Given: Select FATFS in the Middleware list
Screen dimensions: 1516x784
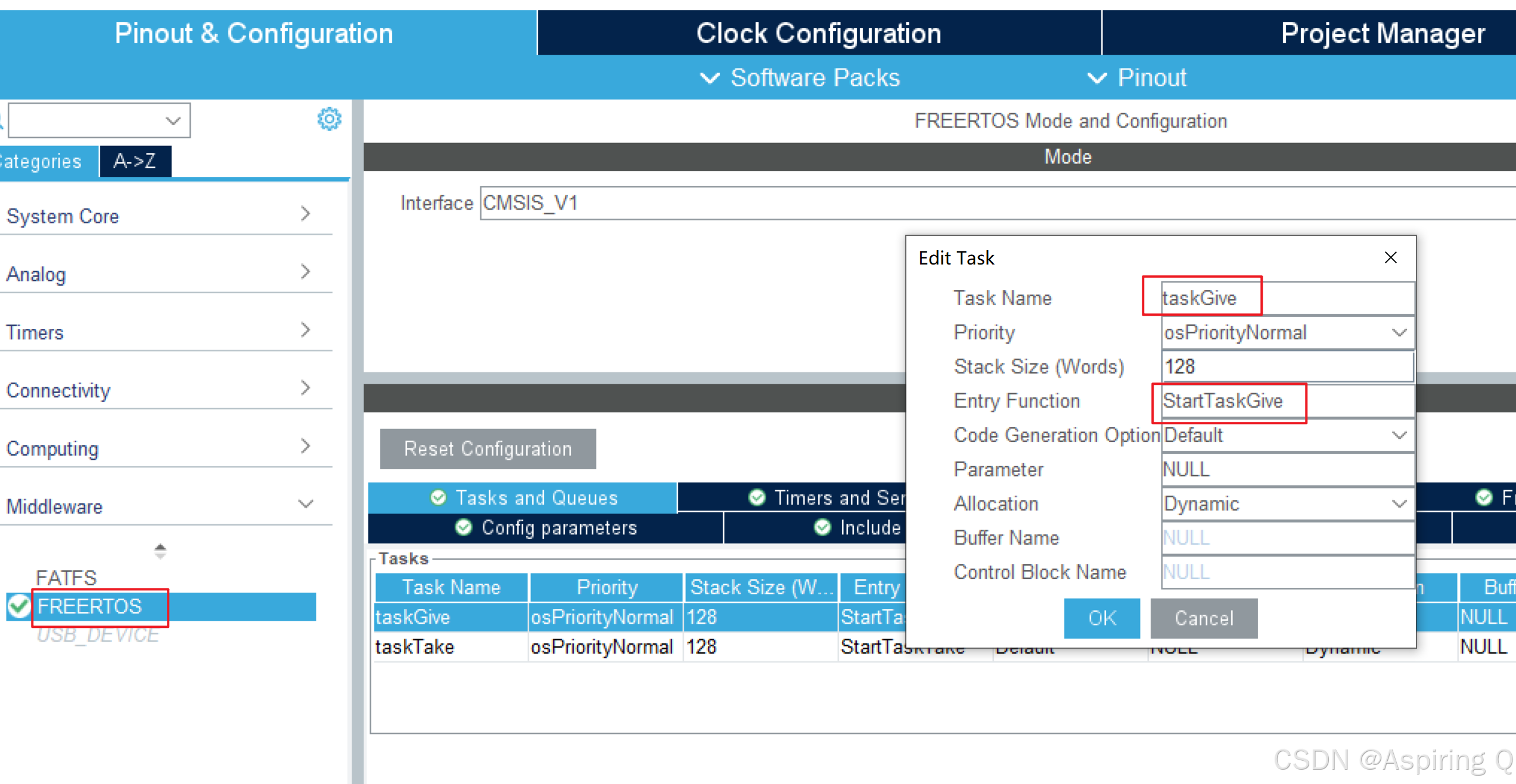Looking at the screenshot, I should click(x=66, y=577).
